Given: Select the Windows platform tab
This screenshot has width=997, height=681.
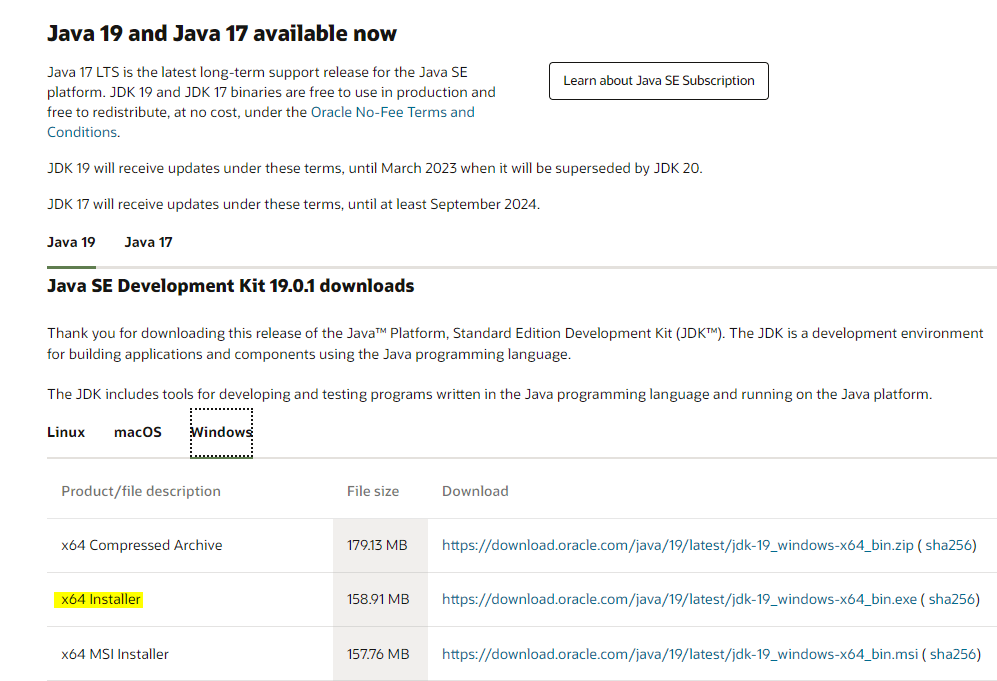Looking at the screenshot, I should [221, 432].
